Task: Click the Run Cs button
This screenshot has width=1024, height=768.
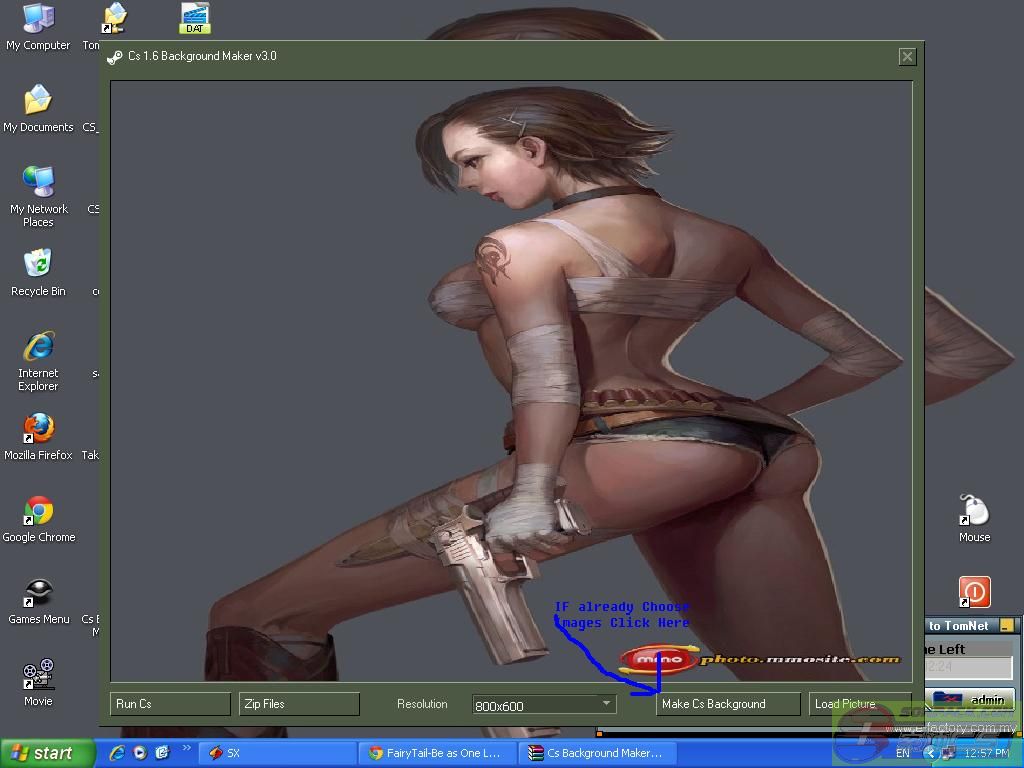Action: coord(170,704)
